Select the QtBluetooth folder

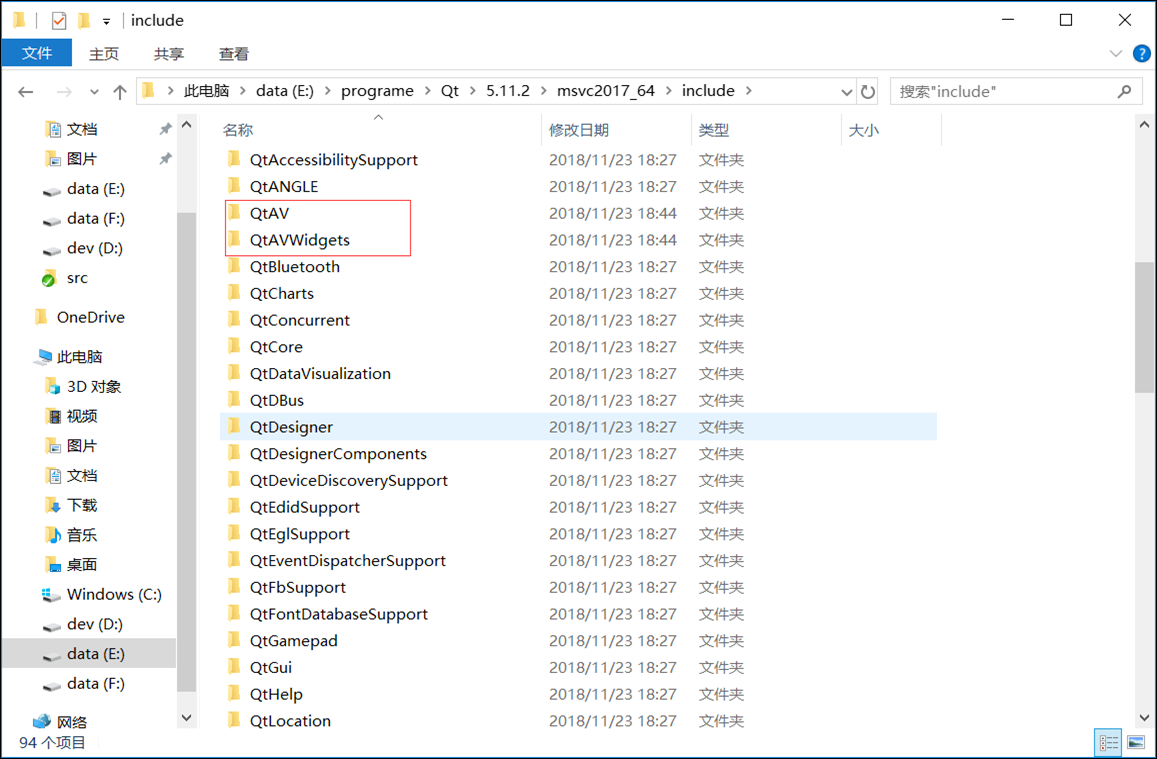point(294,266)
